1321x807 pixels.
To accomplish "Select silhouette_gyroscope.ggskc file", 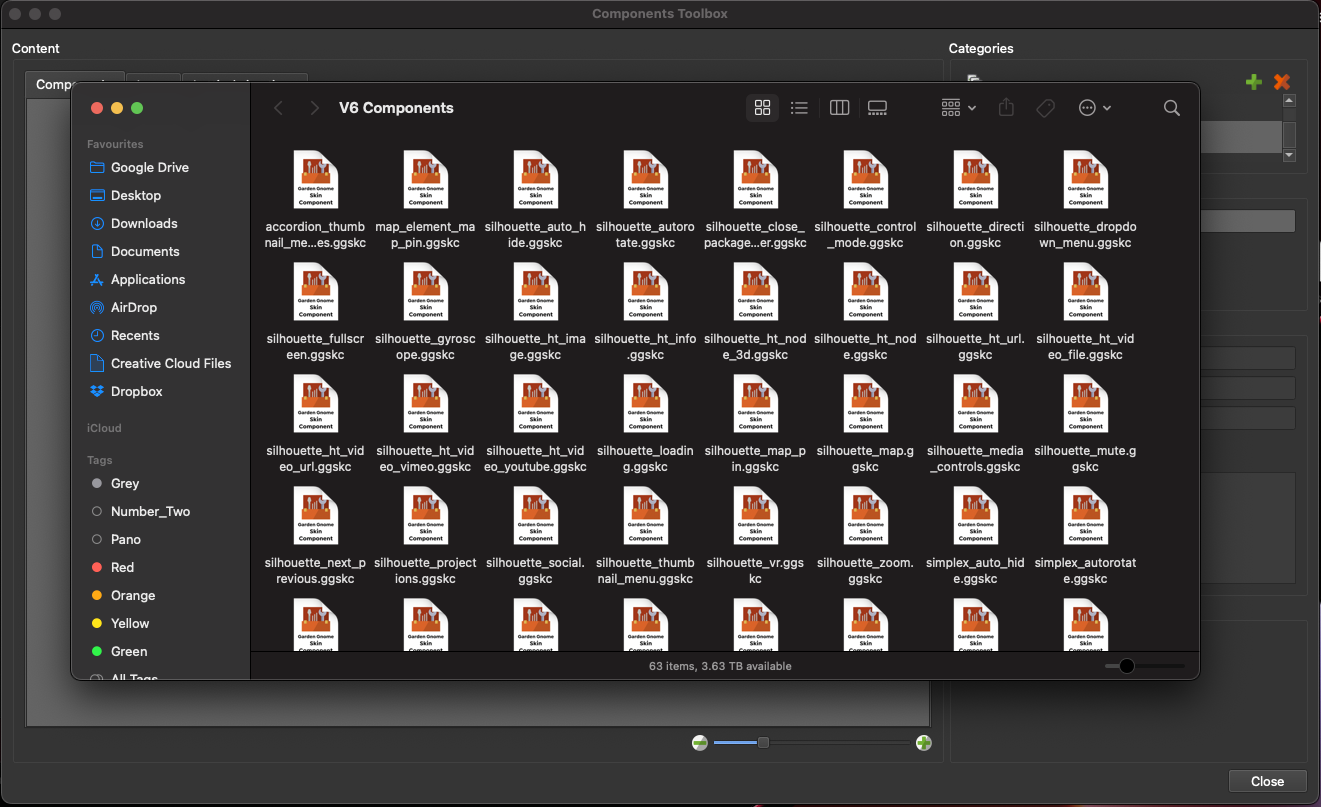I will [425, 312].
